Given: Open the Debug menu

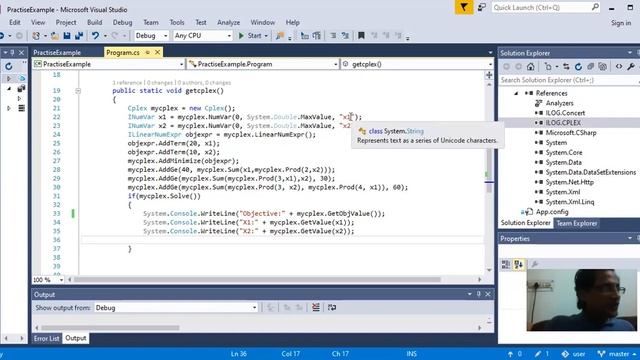Looking at the screenshot, I should pyautogui.click(x=122, y=22).
